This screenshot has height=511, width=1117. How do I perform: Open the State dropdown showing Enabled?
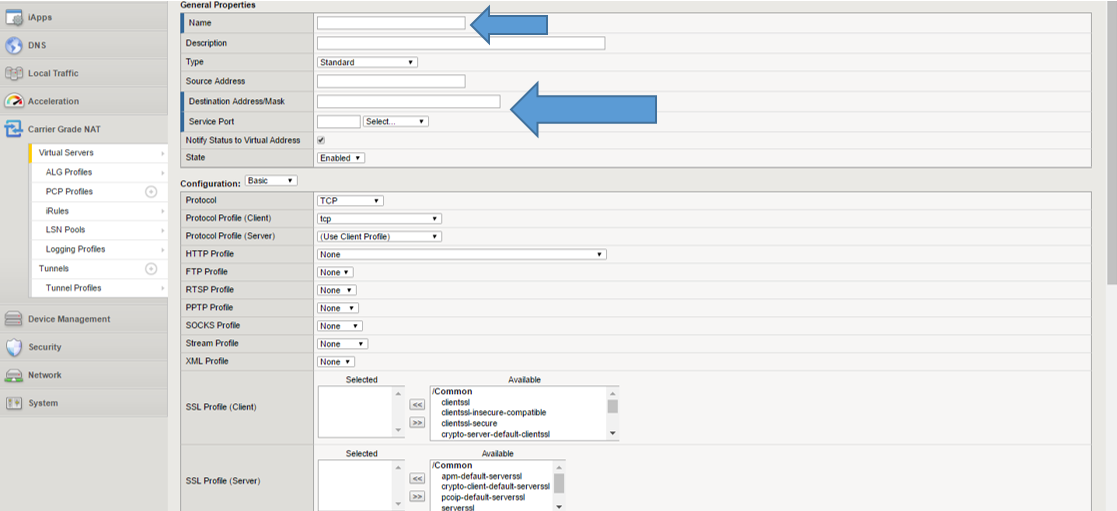pyautogui.click(x=340, y=158)
